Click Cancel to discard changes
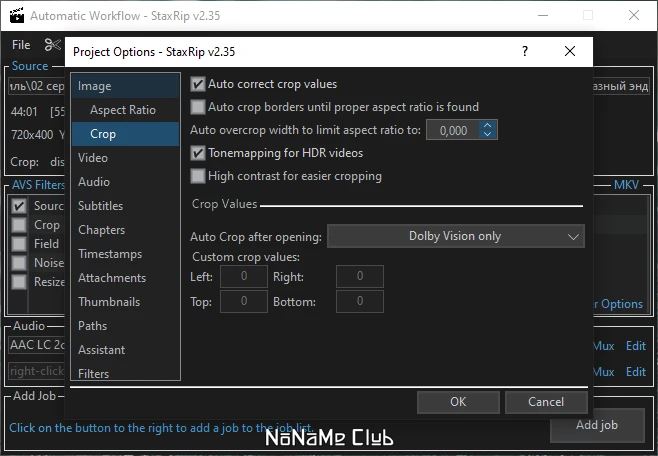This screenshot has width=658, height=456. click(x=546, y=402)
